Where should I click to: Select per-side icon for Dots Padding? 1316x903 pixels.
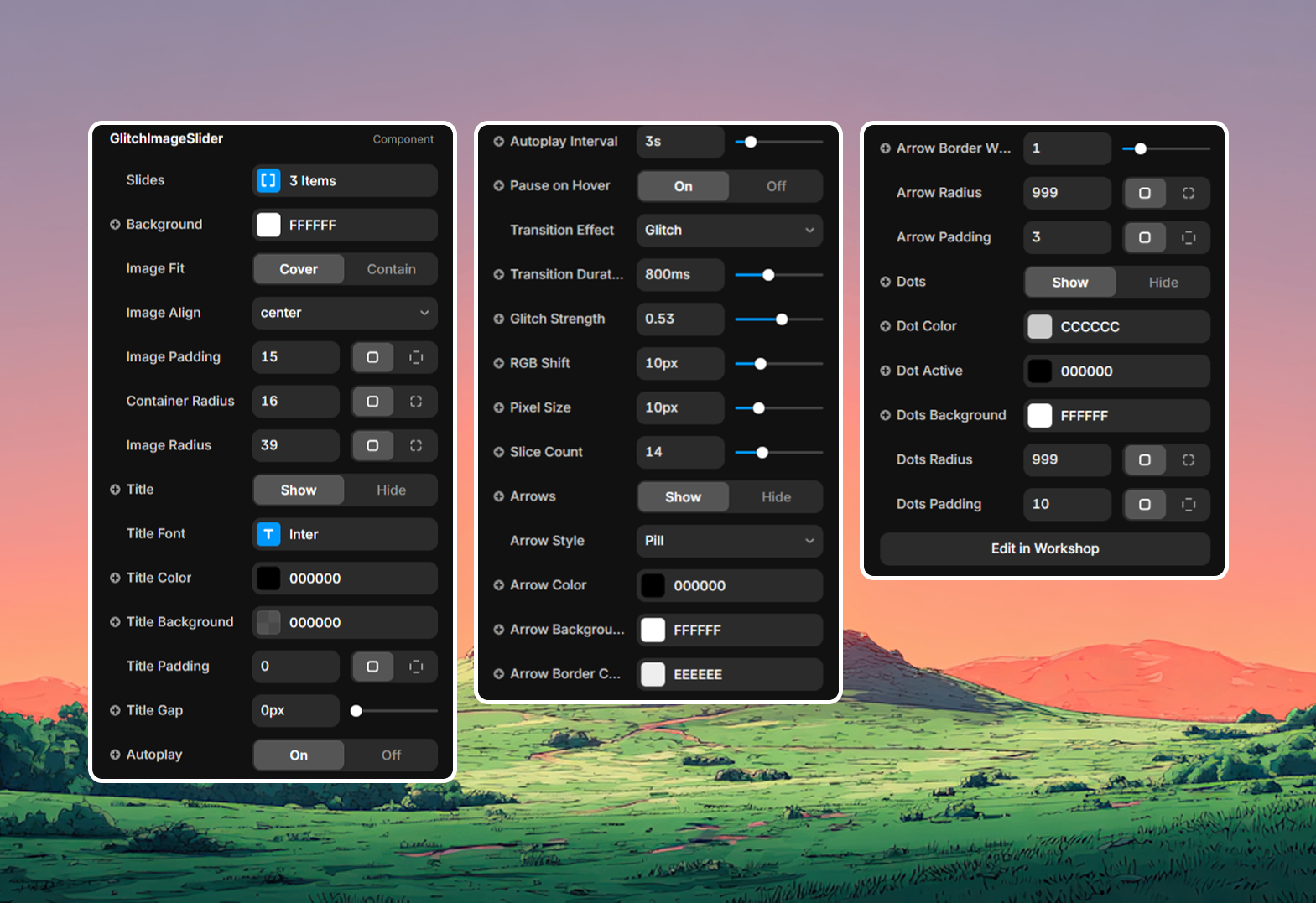pyautogui.click(x=1188, y=504)
